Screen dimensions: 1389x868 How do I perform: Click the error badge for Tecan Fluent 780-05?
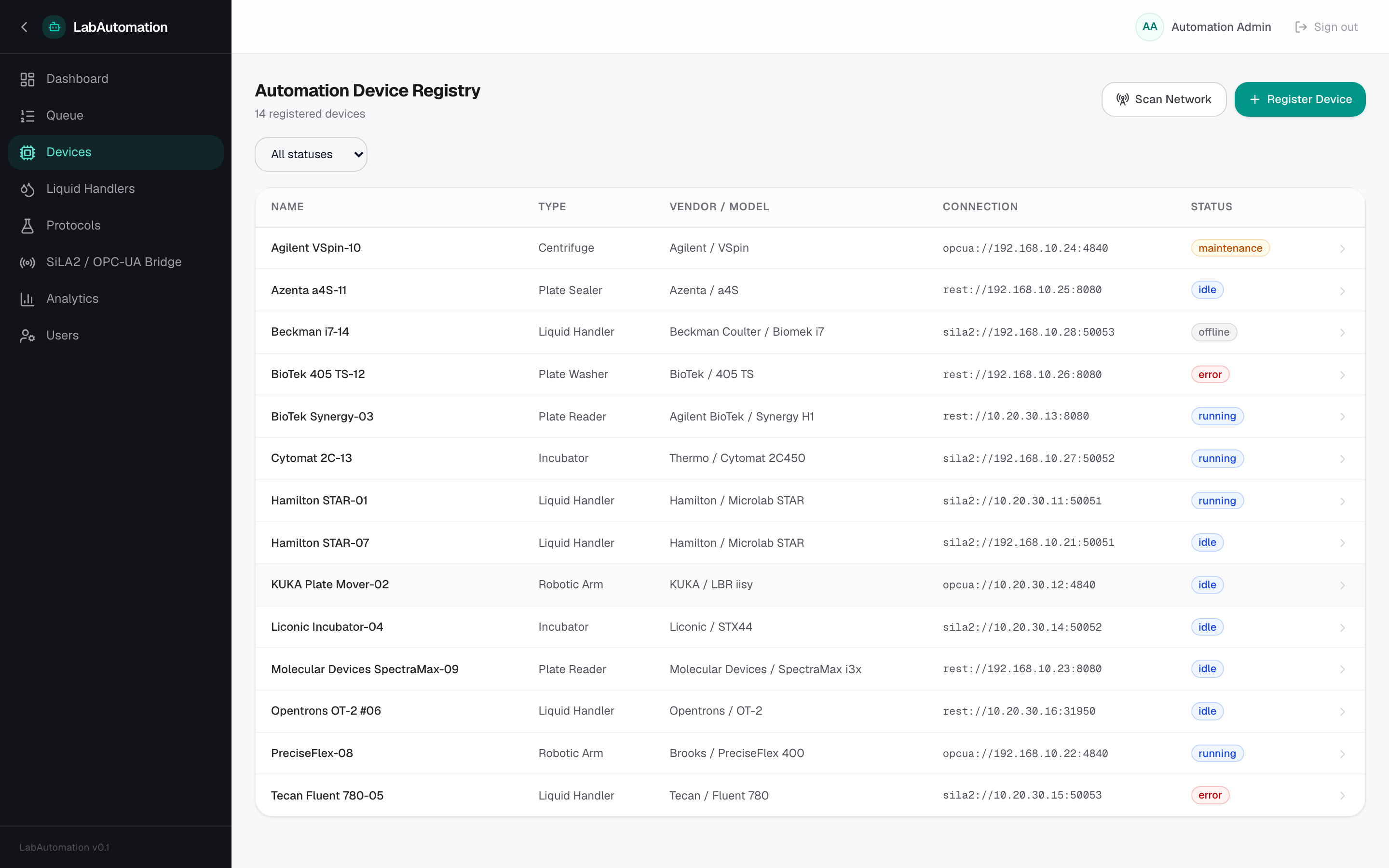(x=1210, y=795)
